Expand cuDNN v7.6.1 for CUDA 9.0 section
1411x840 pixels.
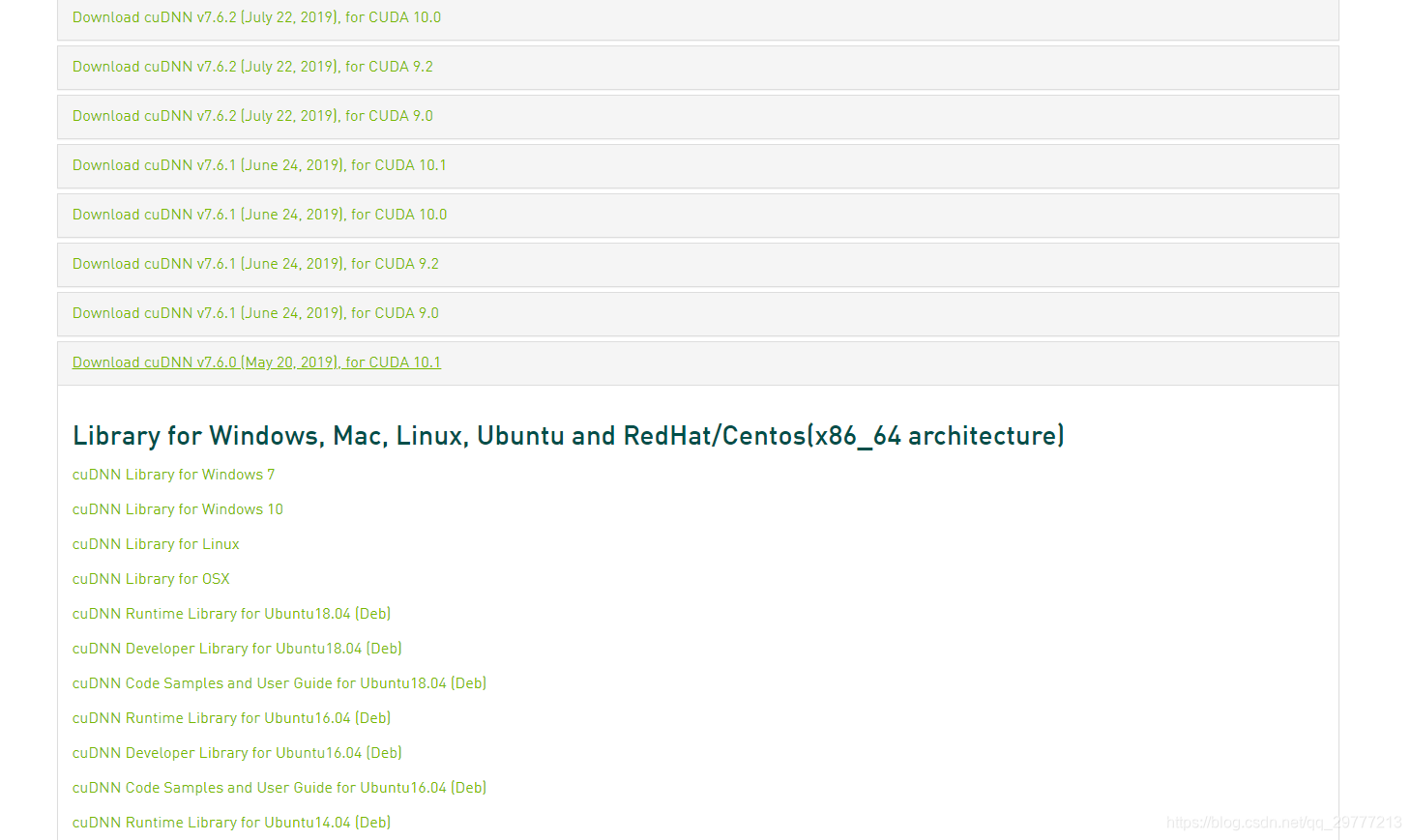255,313
